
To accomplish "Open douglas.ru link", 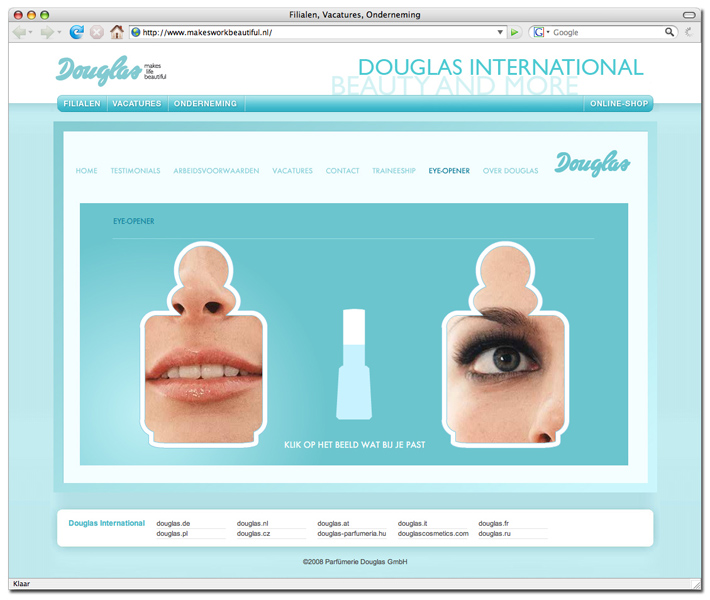I will pos(494,533).
